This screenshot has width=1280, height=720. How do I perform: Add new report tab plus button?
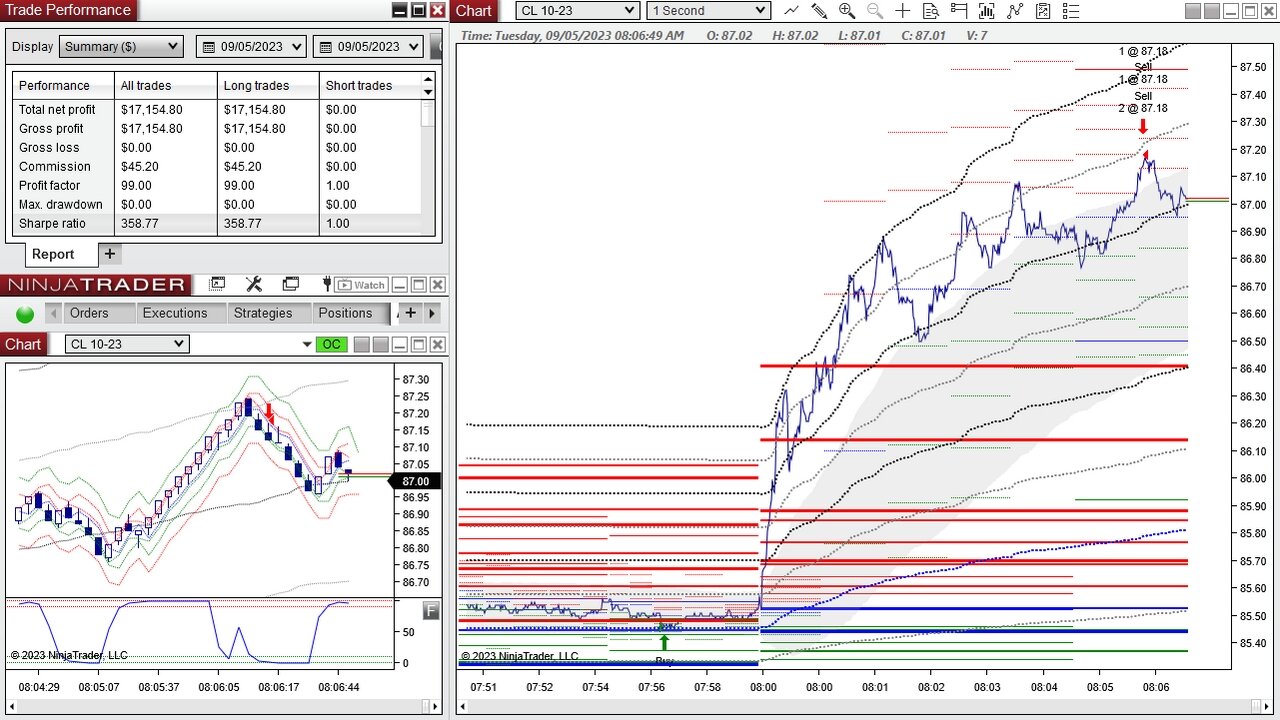(x=110, y=254)
